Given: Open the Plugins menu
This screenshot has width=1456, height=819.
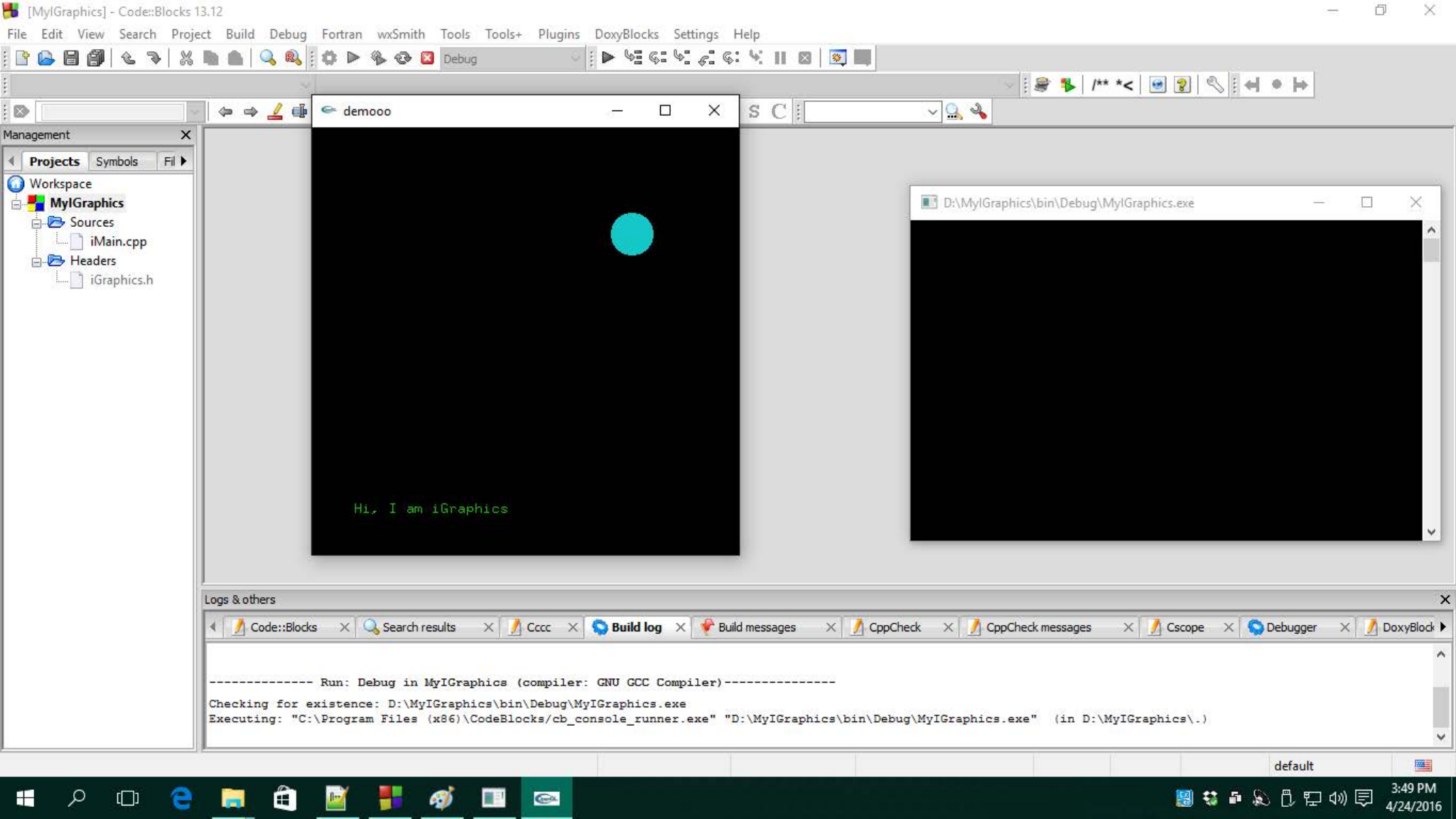Looking at the screenshot, I should click(x=558, y=34).
